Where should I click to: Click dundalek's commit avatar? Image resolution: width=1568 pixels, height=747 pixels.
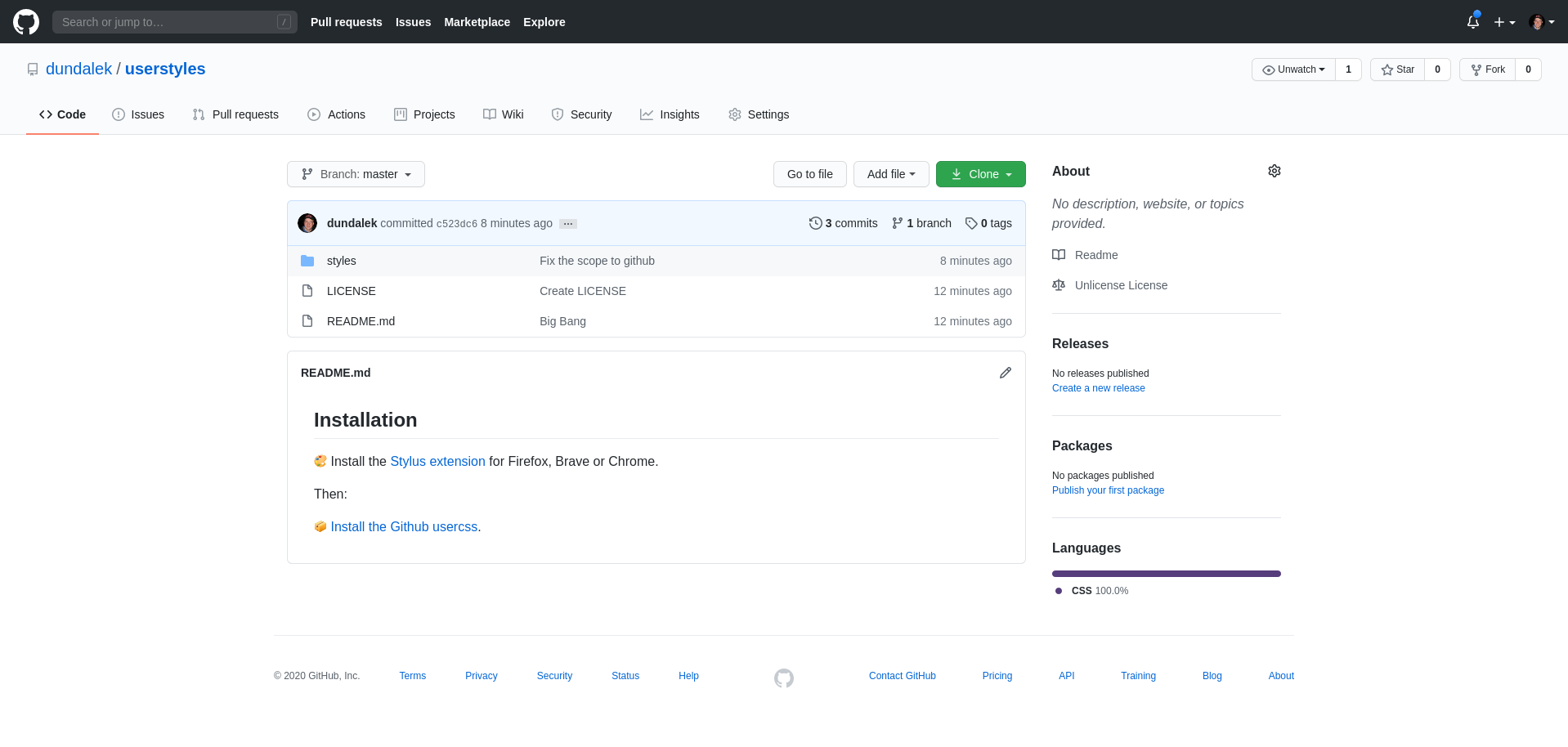click(x=307, y=223)
